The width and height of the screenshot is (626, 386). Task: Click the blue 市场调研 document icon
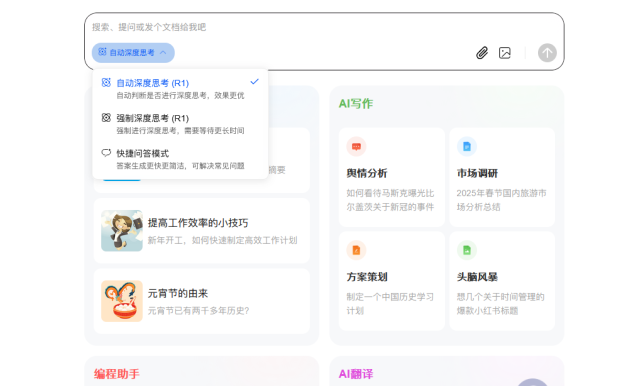[467, 146]
